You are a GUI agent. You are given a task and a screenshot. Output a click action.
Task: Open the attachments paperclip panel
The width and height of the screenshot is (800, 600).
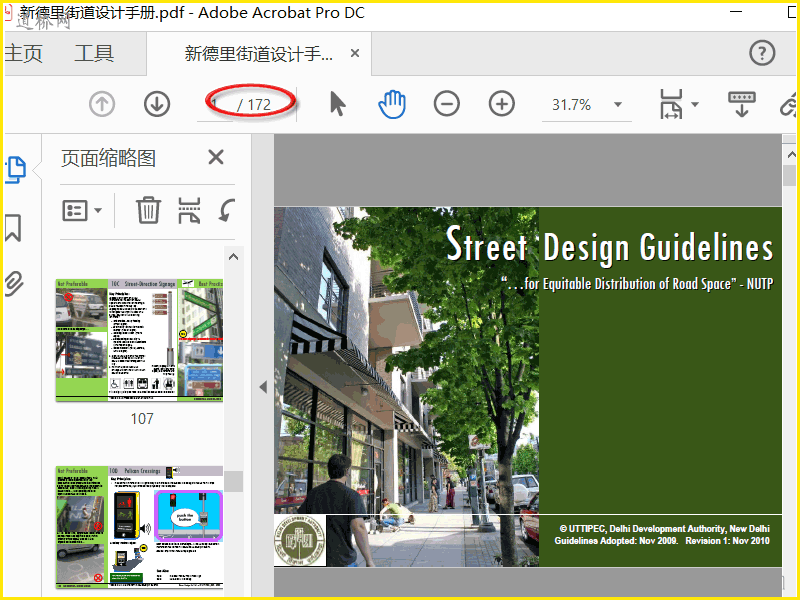point(14,284)
